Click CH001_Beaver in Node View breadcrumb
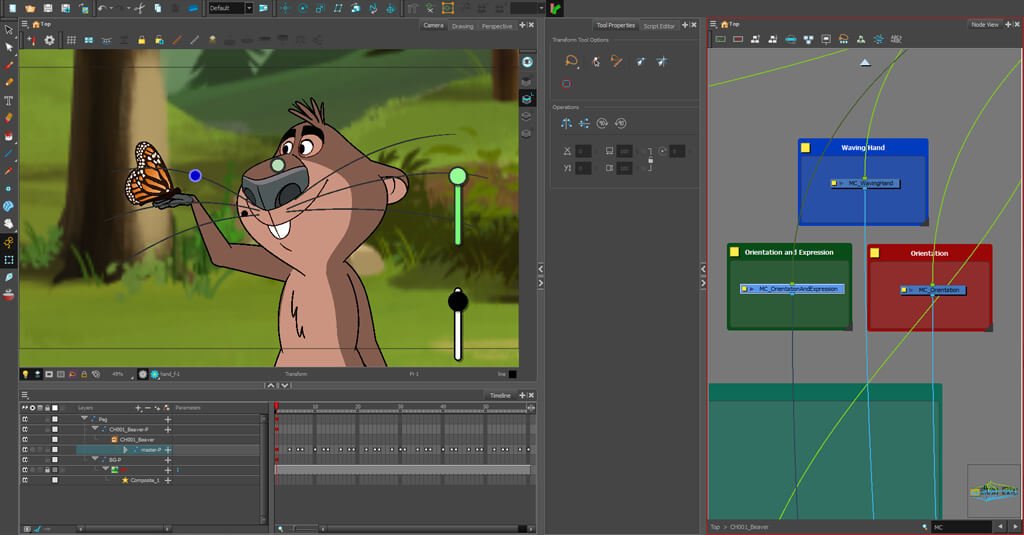 749,527
